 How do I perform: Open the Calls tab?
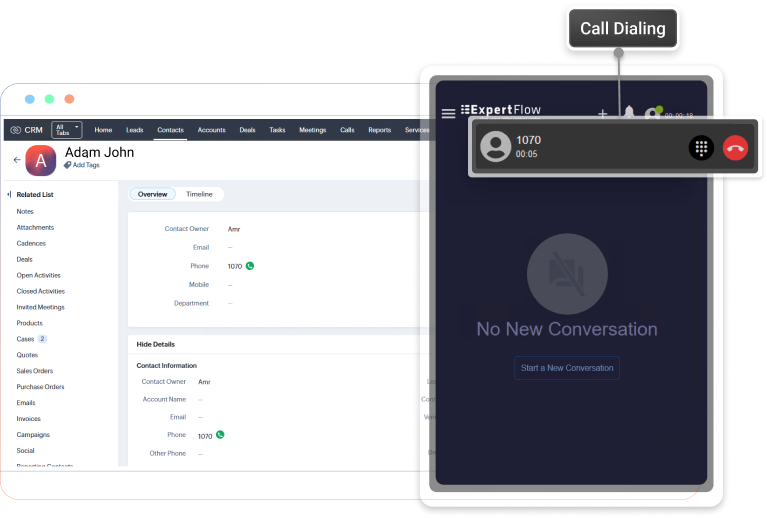pyautogui.click(x=347, y=130)
